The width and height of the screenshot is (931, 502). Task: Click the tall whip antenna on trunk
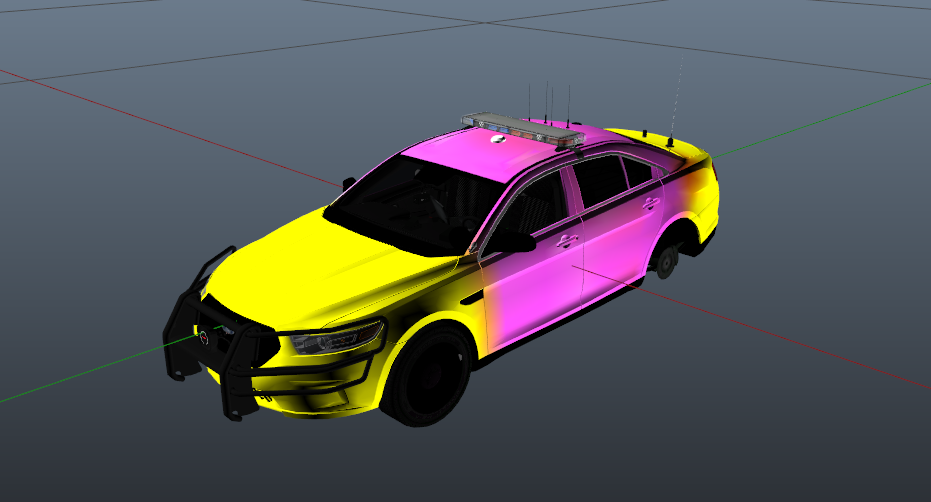(x=675, y=101)
